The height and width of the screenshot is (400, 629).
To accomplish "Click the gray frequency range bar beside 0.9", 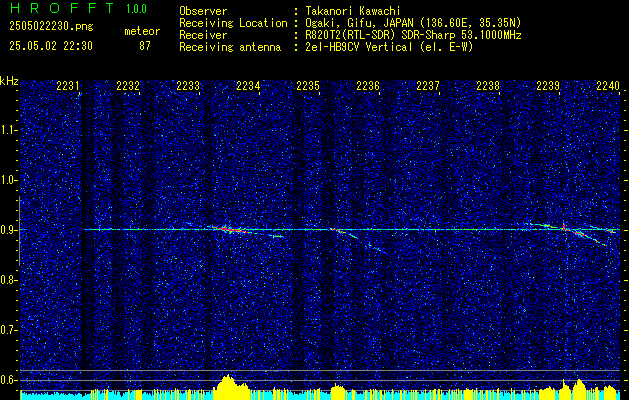I will click(19, 231).
